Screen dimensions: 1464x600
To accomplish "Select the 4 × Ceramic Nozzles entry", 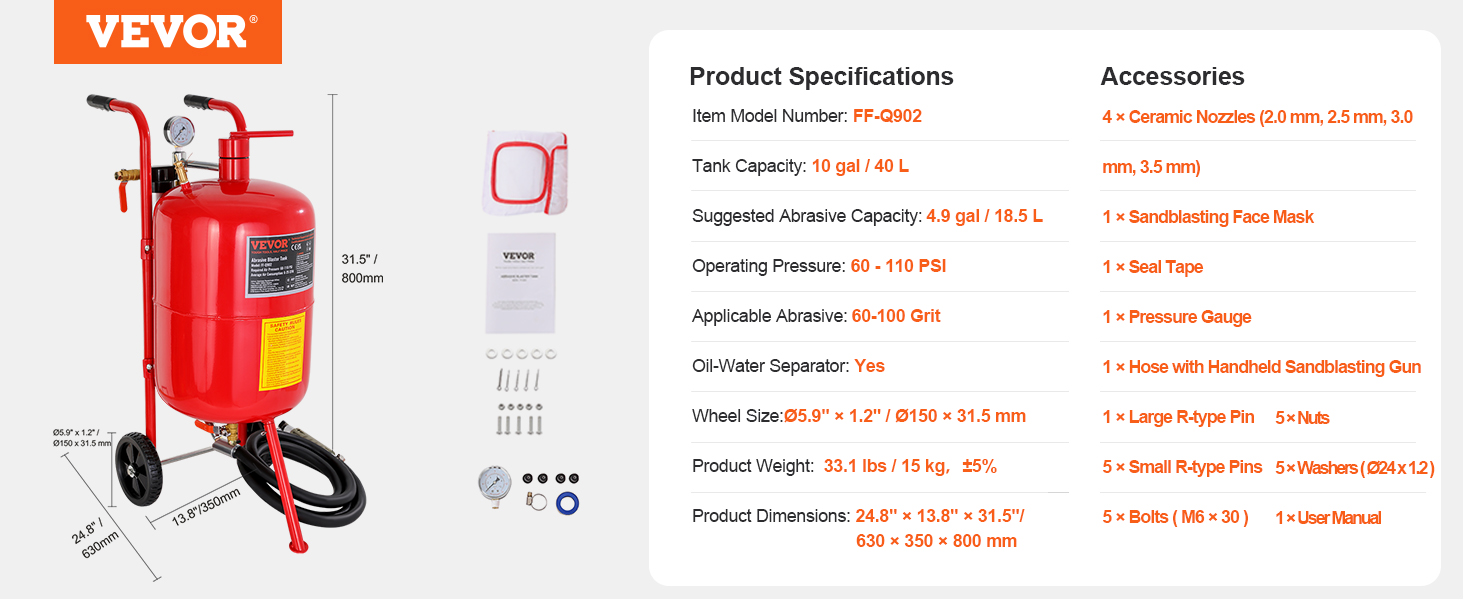I will tap(1258, 141).
